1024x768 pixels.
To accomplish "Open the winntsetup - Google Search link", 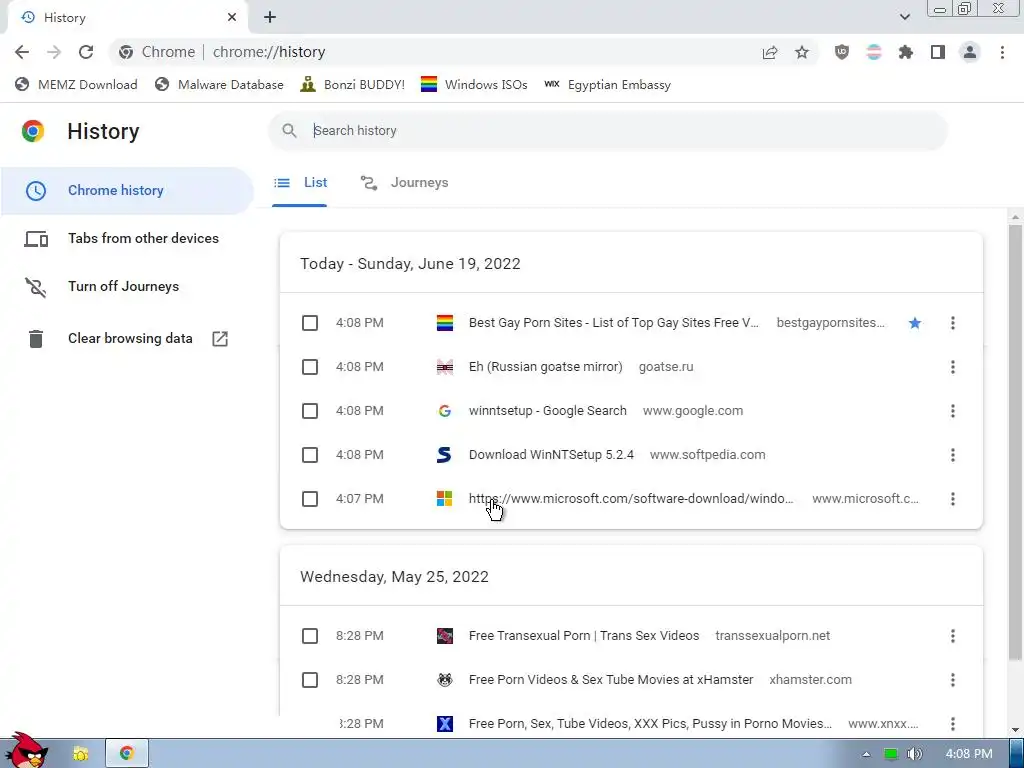I will [x=547, y=411].
